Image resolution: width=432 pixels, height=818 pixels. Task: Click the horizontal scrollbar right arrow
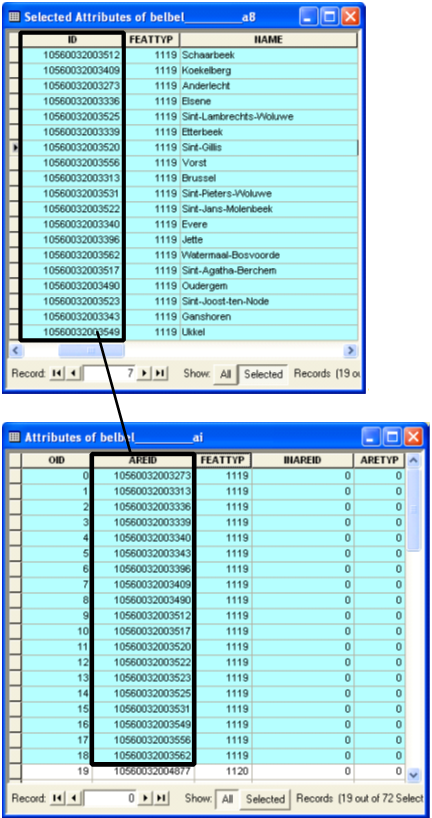pos(351,351)
